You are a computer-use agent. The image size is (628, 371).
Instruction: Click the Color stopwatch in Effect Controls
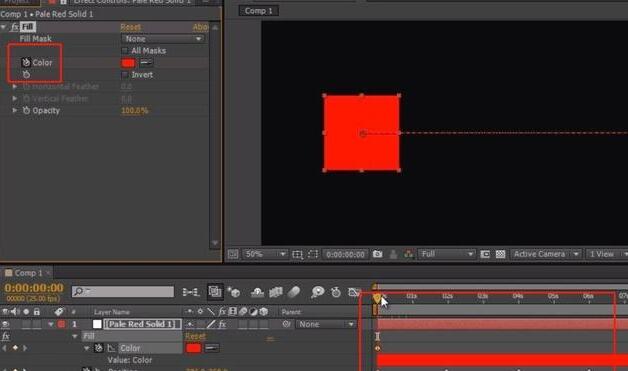[26, 63]
